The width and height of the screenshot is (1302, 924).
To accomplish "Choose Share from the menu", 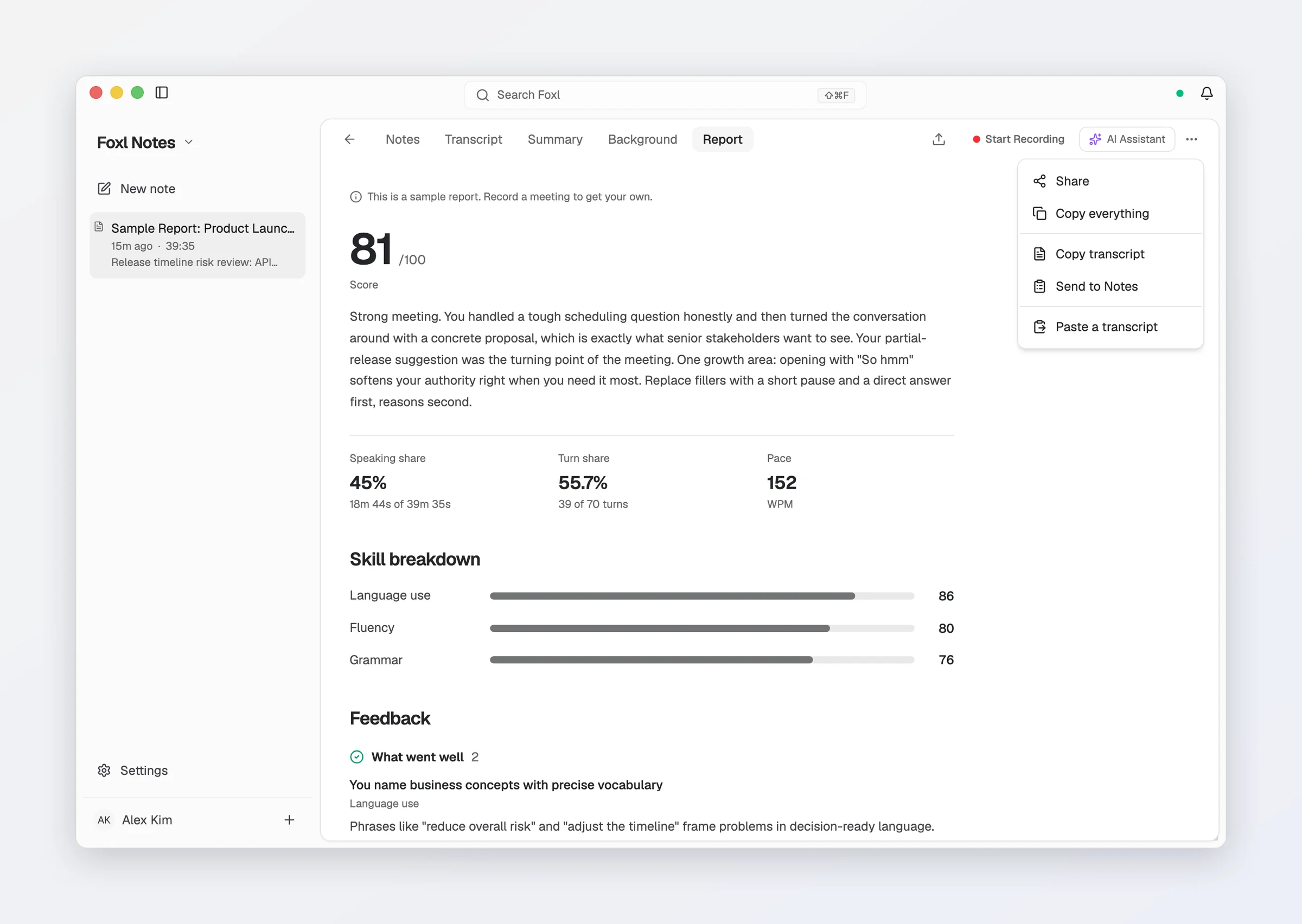I will point(1110,181).
